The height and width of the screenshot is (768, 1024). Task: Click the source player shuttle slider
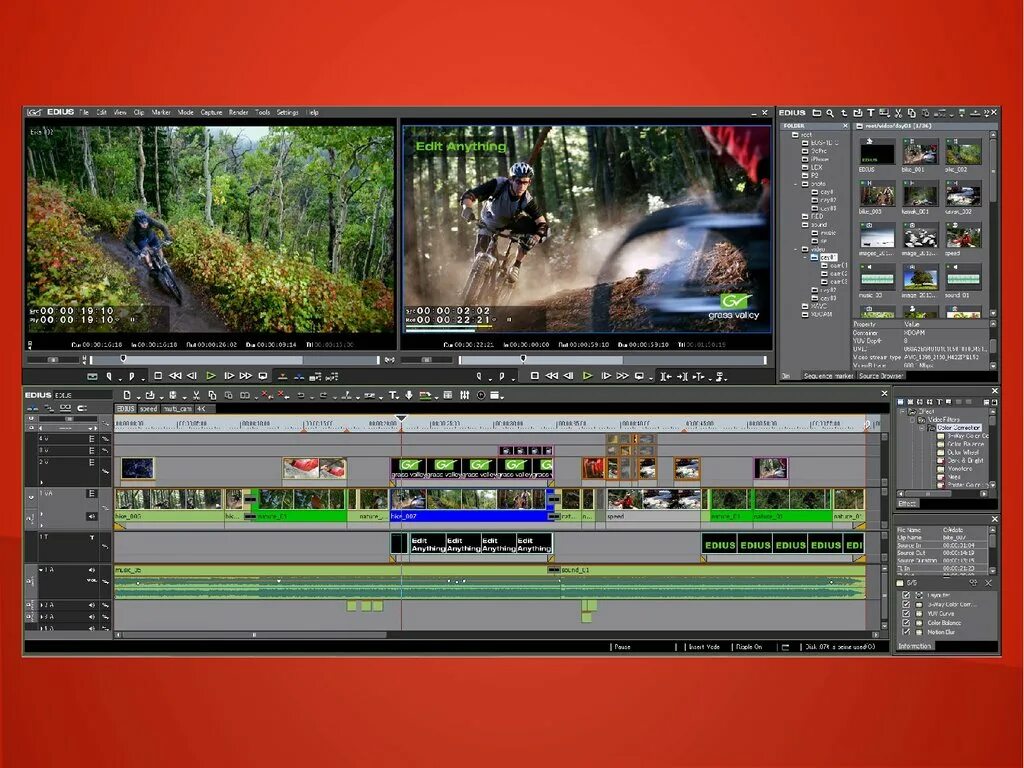(x=54, y=360)
